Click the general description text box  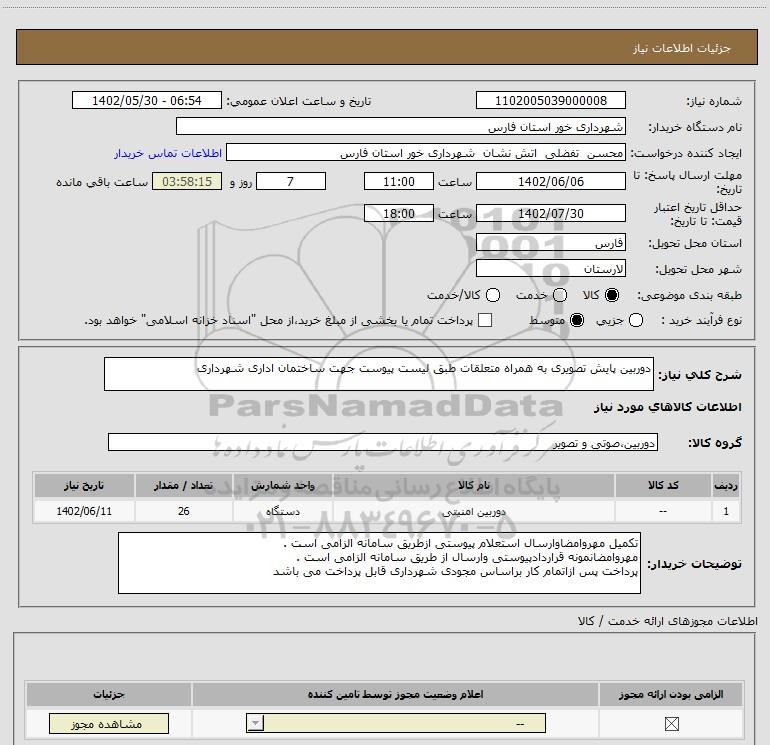379,374
